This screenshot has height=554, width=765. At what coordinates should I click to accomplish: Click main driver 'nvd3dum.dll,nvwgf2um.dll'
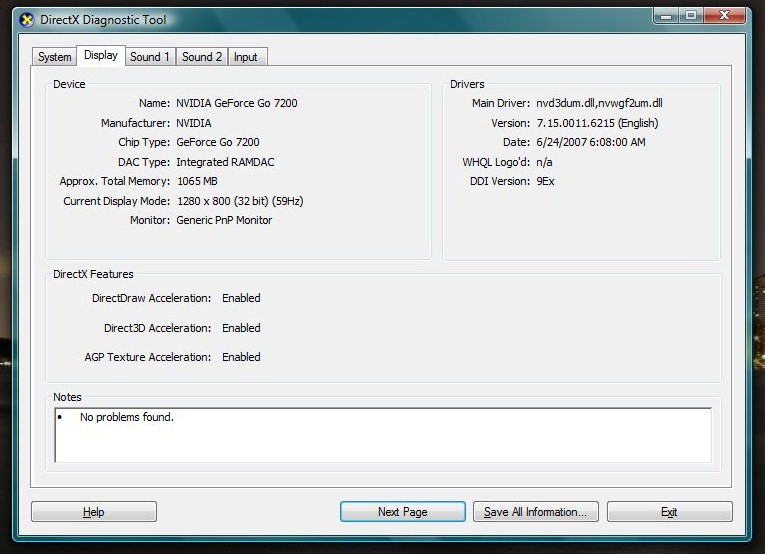pyautogui.click(x=599, y=103)
